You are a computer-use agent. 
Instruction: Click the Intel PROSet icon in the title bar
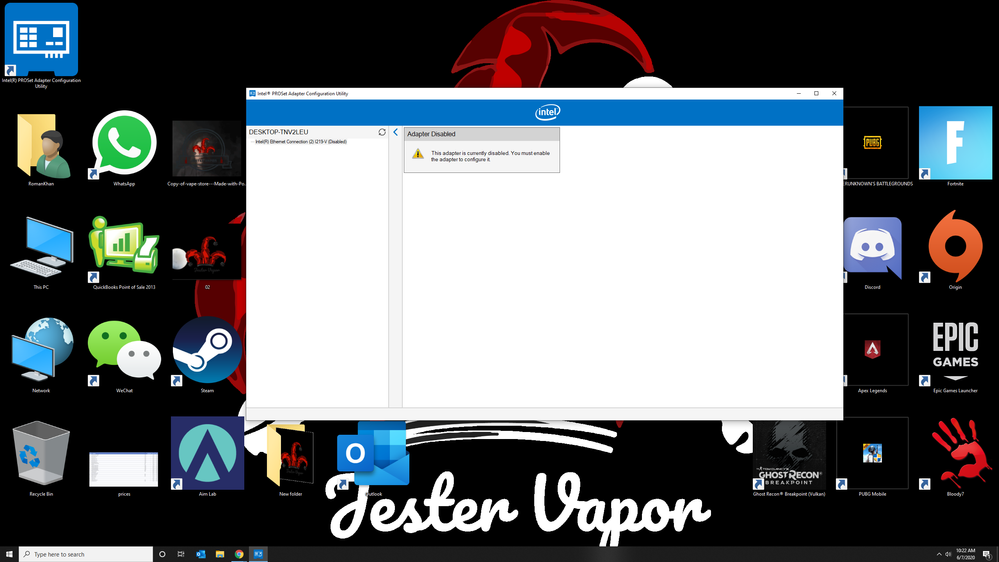[252, 94]
